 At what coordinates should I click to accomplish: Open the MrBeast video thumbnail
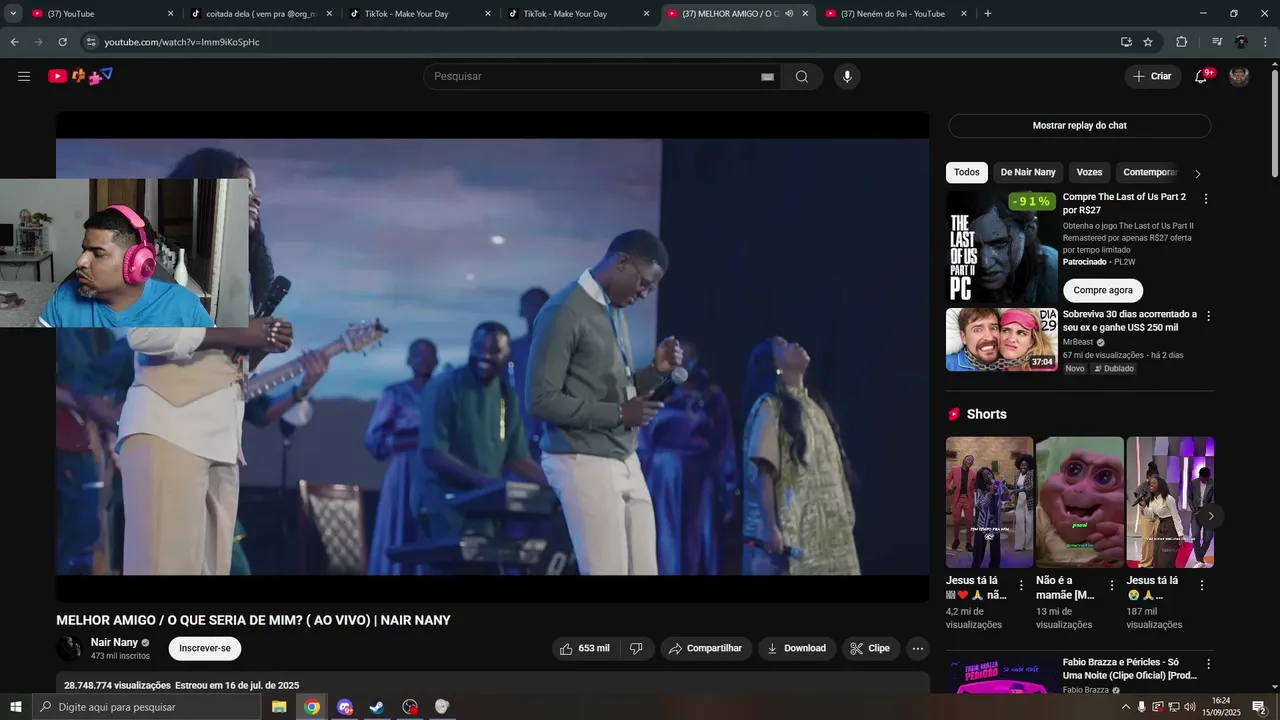[x=1002, y=340]
